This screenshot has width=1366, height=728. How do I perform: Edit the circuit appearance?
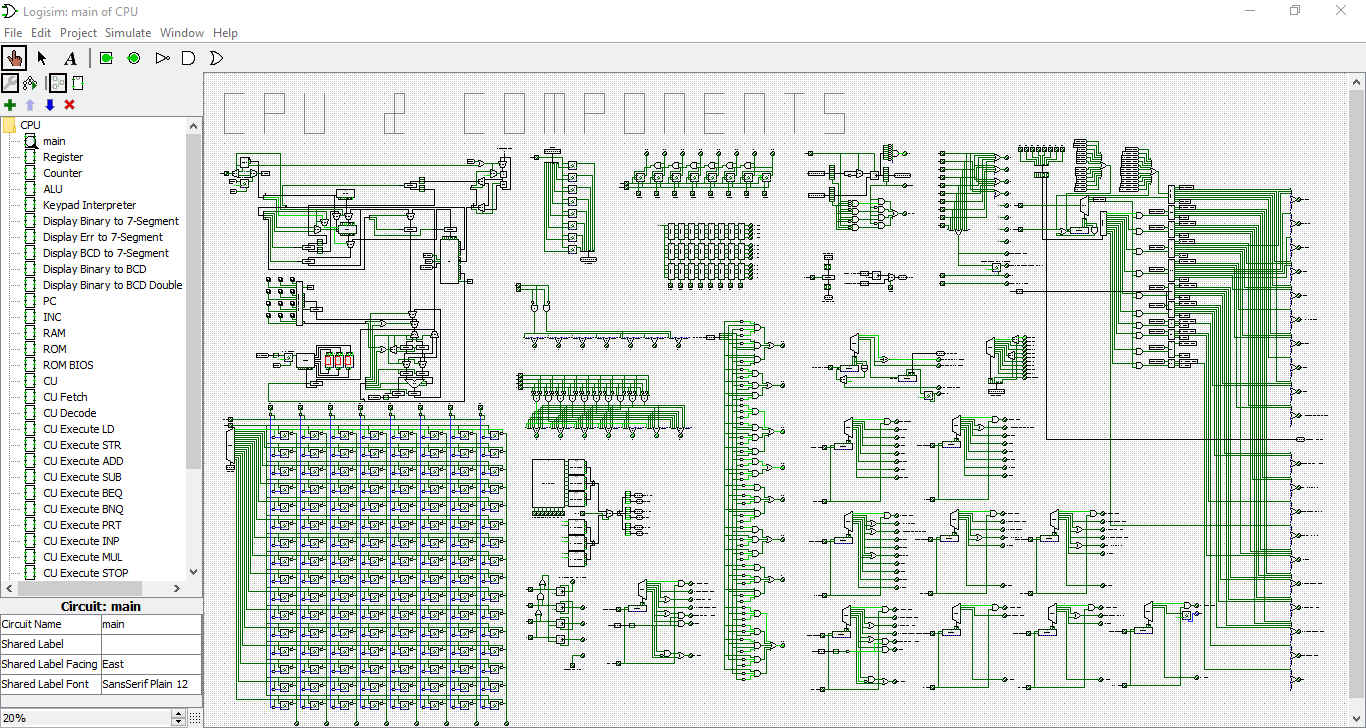pos(78,83)
